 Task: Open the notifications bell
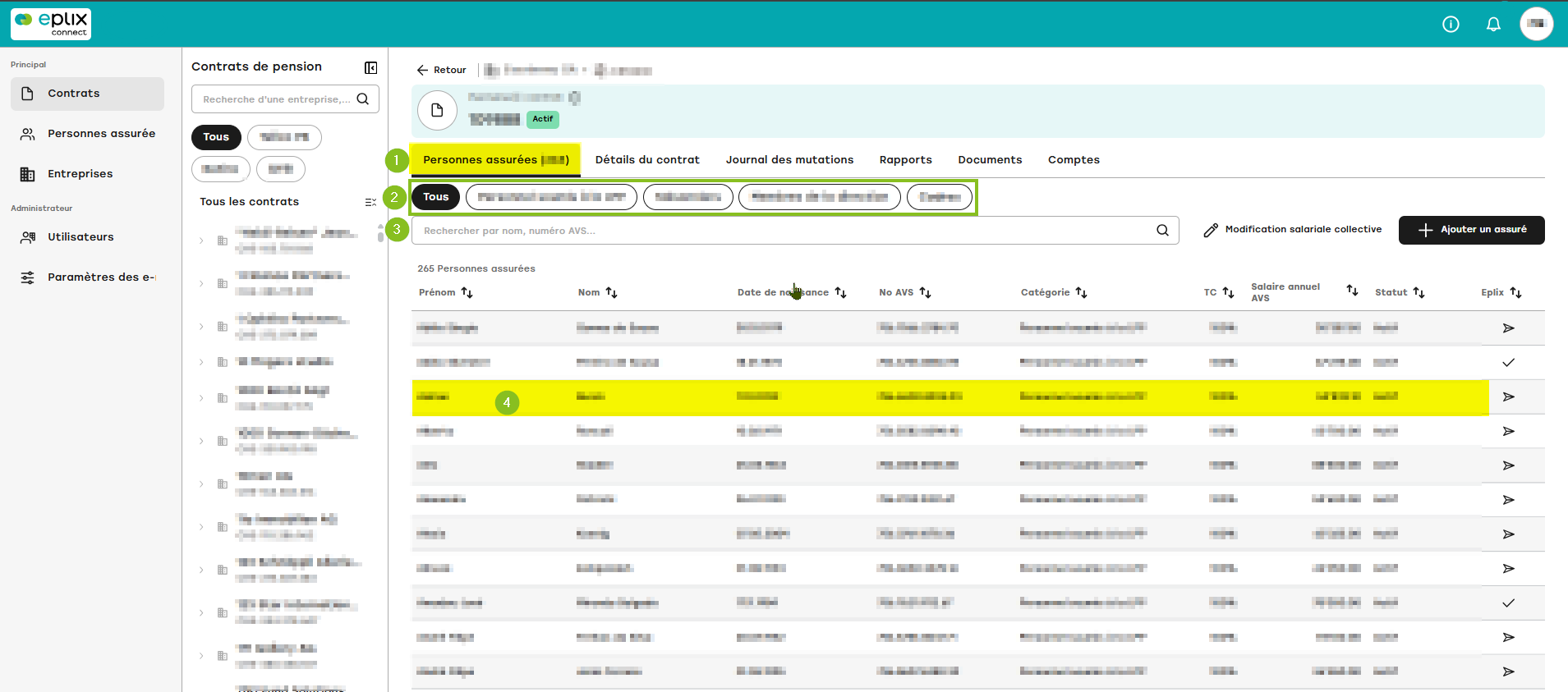[x=1493, y=25]
